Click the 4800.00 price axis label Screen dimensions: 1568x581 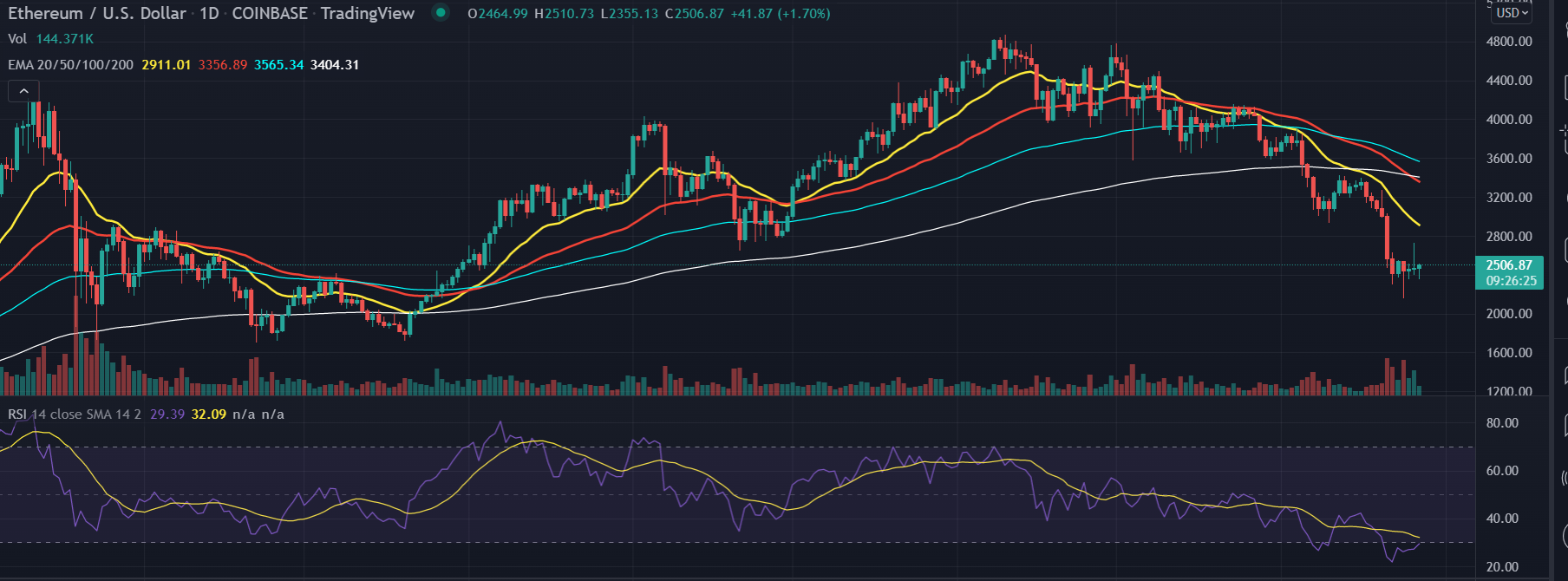coord(1509,42)
